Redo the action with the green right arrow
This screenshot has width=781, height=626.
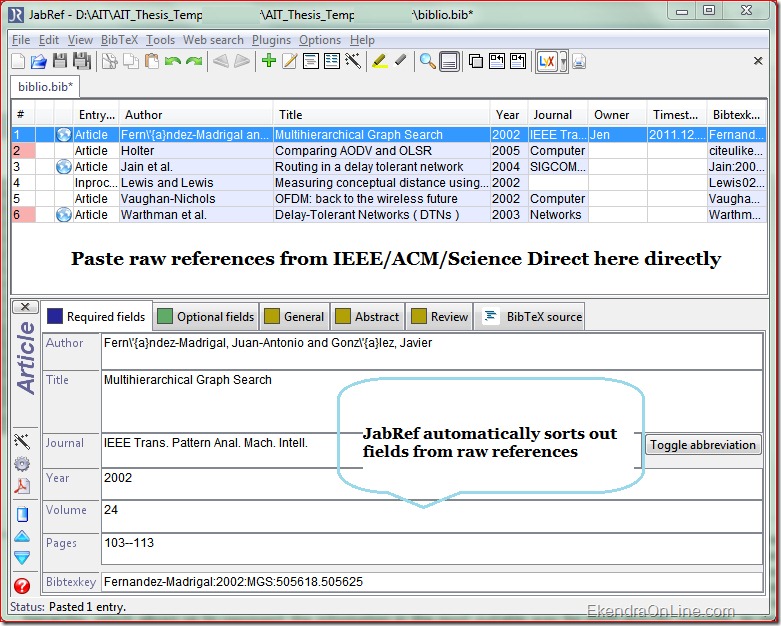point(194,61)
